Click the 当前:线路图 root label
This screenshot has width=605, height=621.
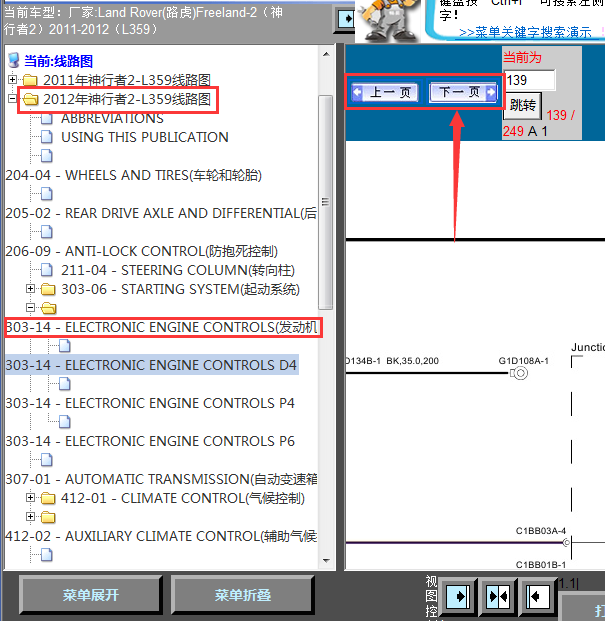click(59, 61)
